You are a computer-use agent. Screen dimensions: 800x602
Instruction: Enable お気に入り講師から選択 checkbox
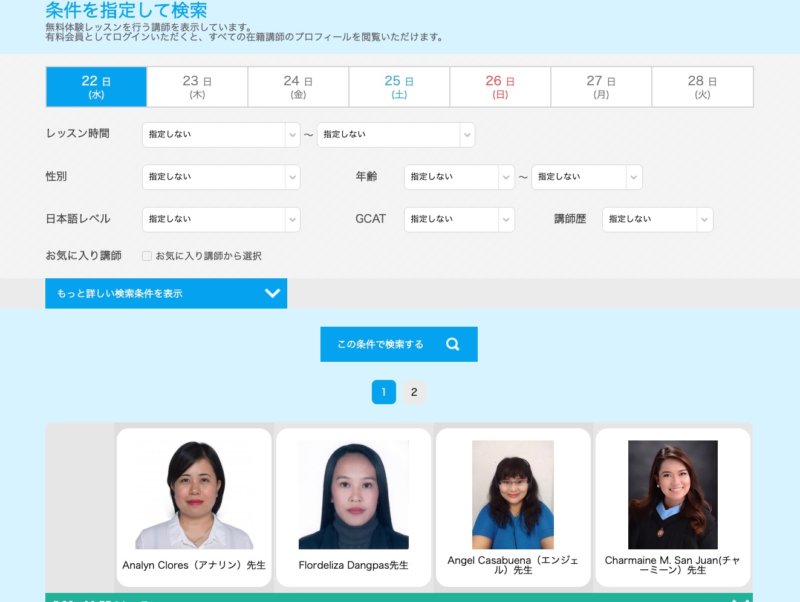(147, 256)
